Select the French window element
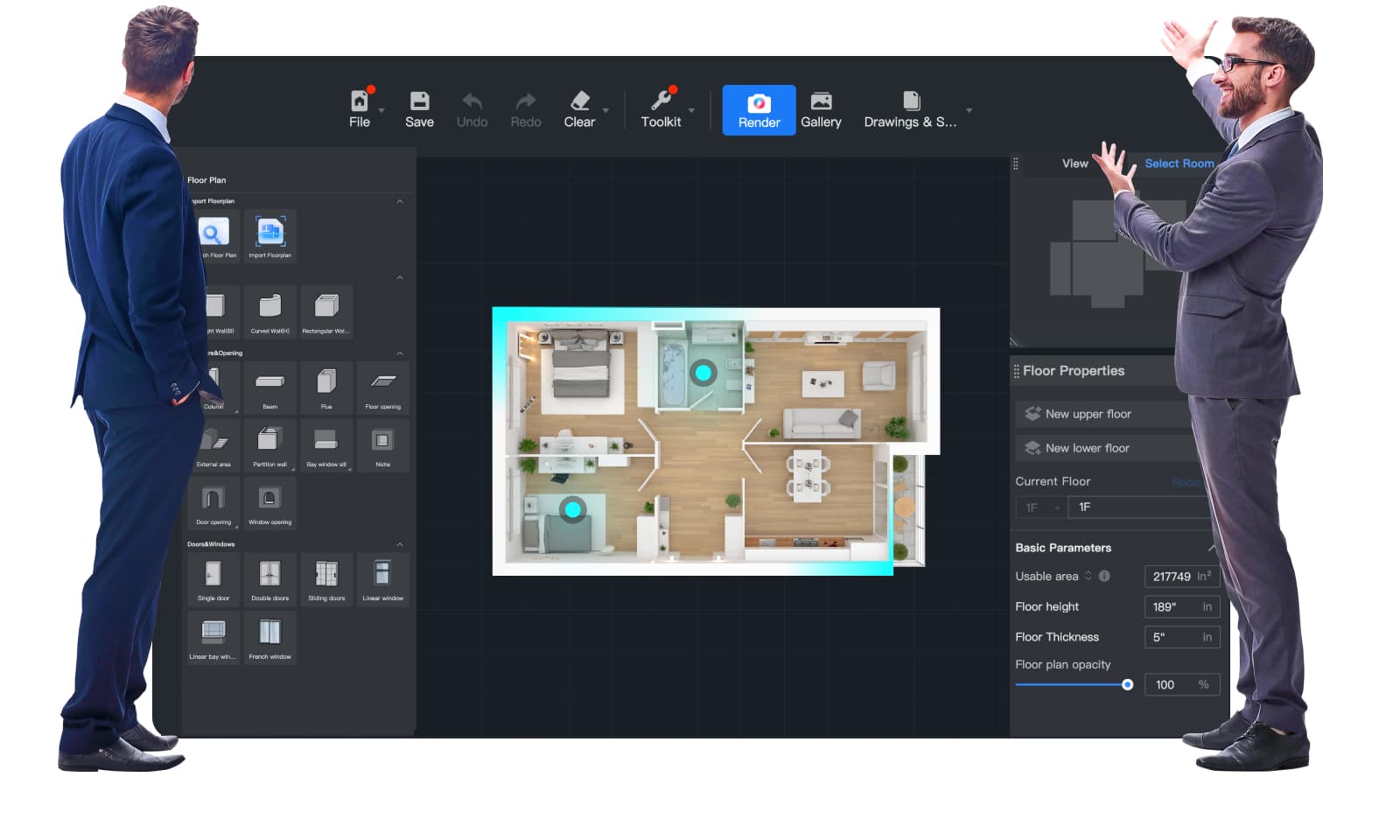Screen dimensions: 1400x840 pyautogui.click(x=269, y=638)
